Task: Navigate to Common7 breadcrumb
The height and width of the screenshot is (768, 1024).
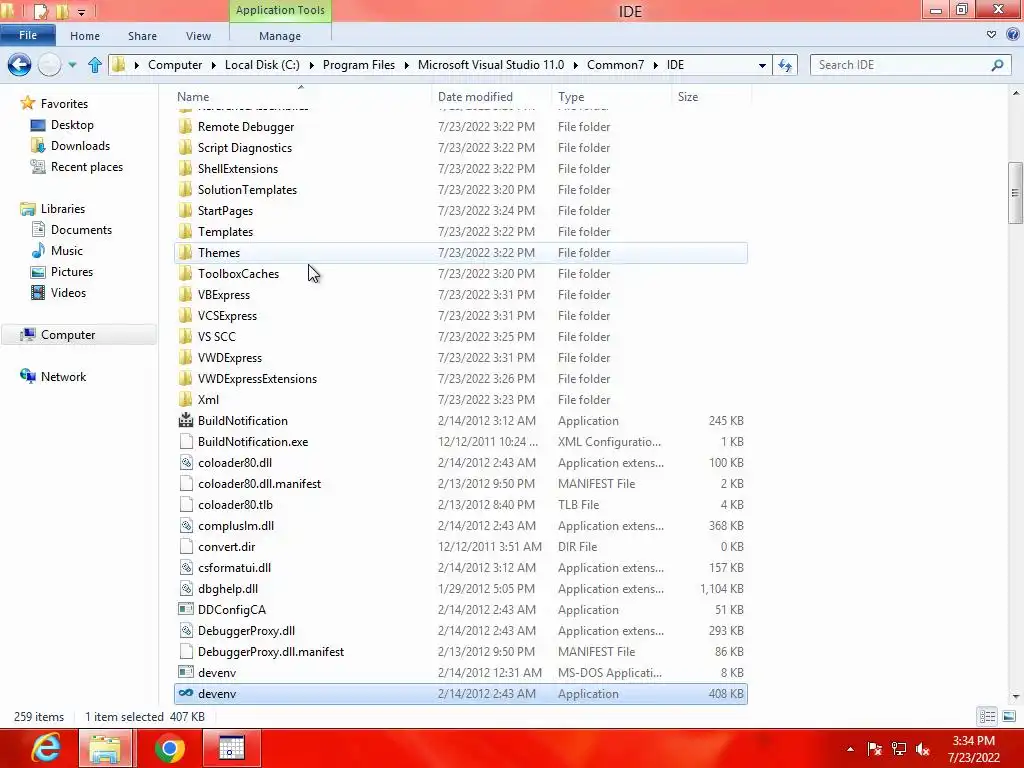Action: [615, 65]
